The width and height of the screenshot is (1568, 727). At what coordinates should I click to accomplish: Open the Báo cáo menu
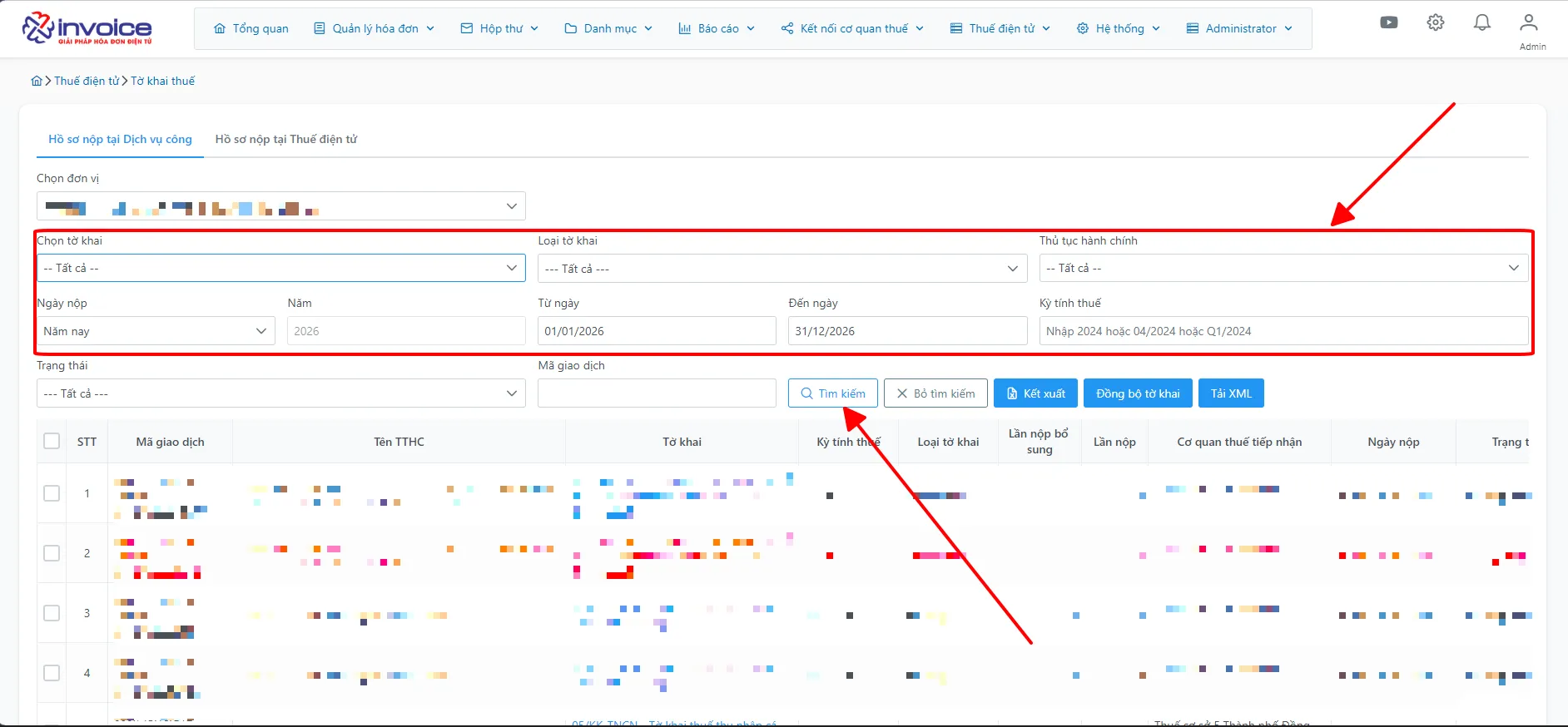tap(717, 28)
